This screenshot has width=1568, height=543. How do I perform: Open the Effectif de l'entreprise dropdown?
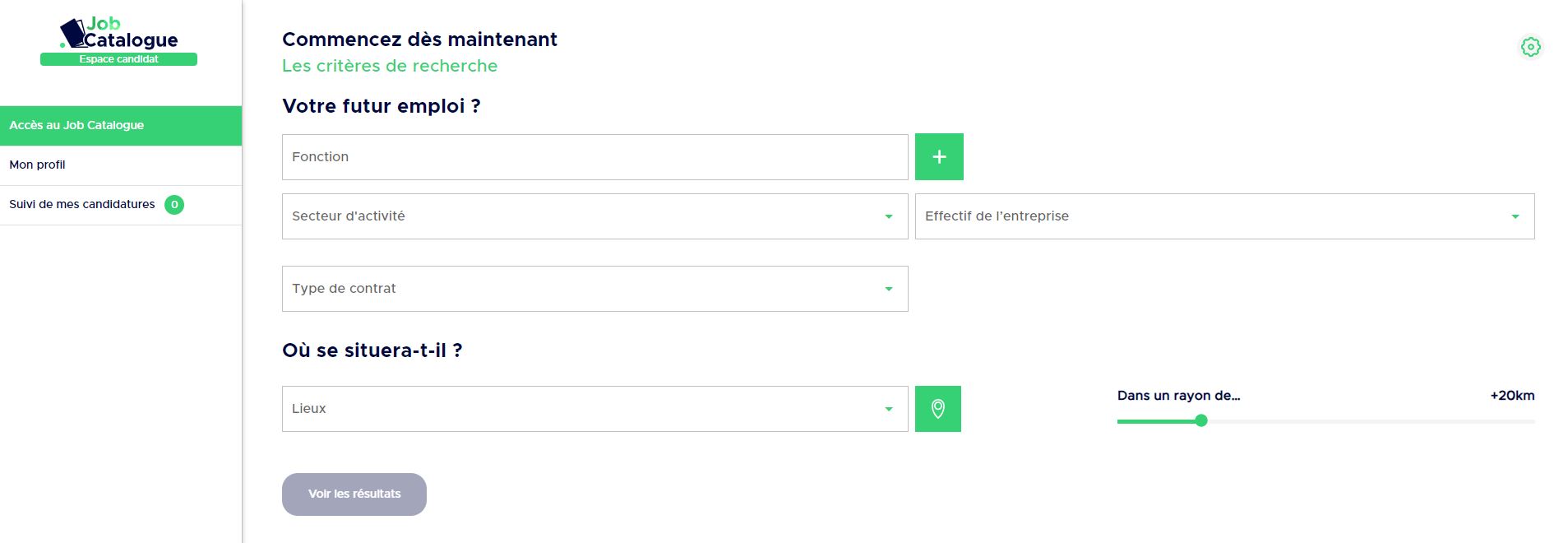(1223, 216)
